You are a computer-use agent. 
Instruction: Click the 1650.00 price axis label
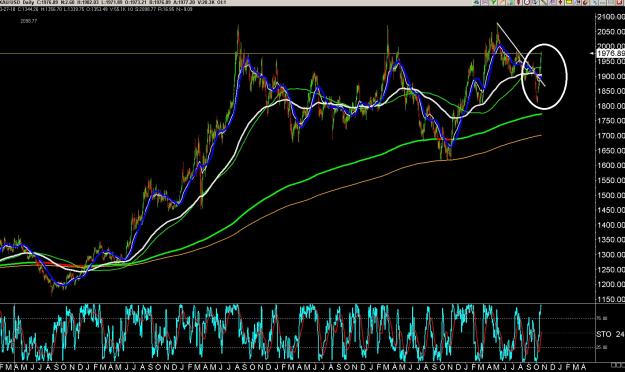coord(611,151)
